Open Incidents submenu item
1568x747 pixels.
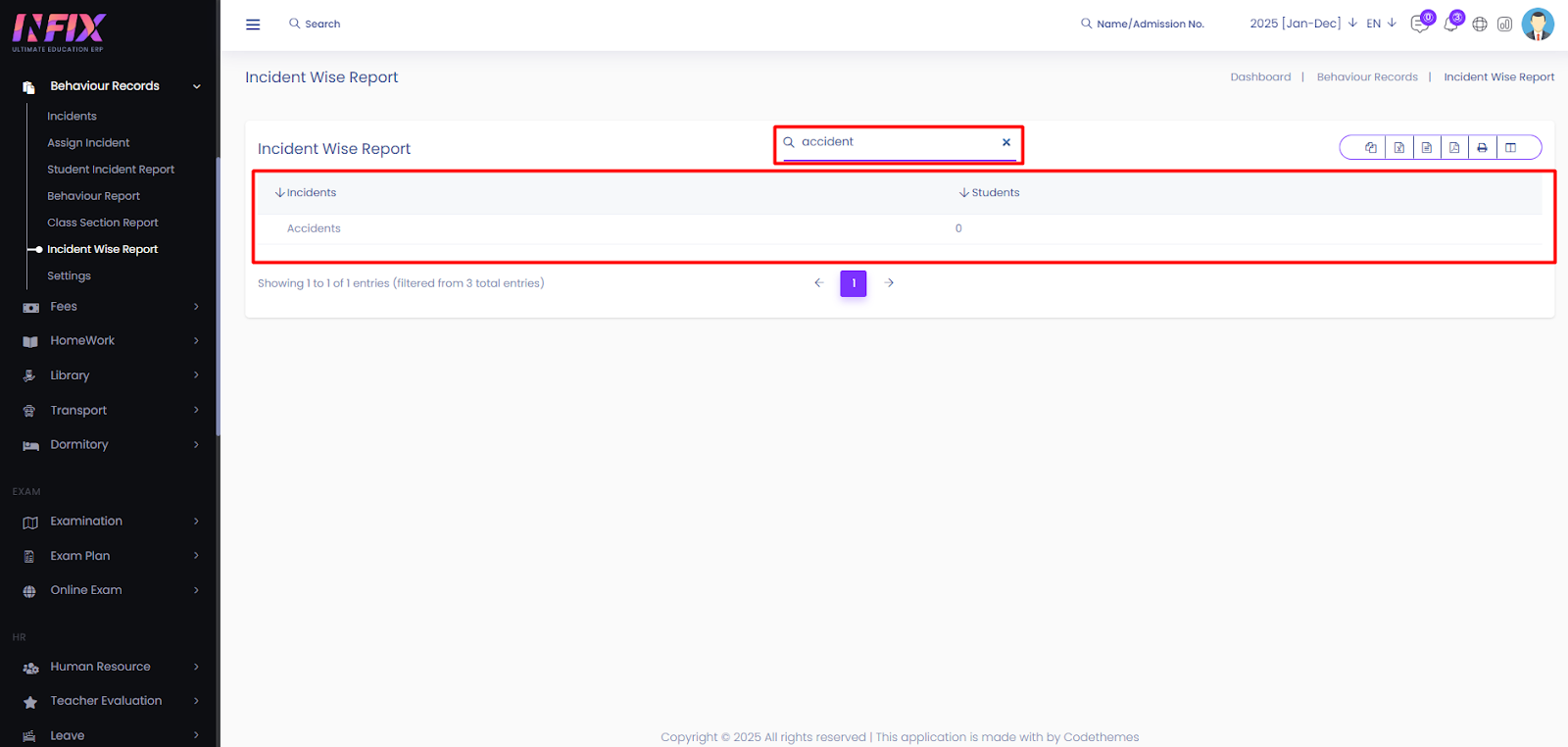[72, 116]
